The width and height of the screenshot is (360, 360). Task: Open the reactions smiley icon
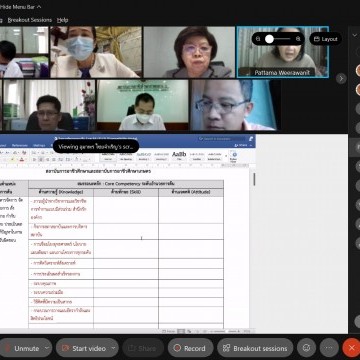[x=306, y=348]
